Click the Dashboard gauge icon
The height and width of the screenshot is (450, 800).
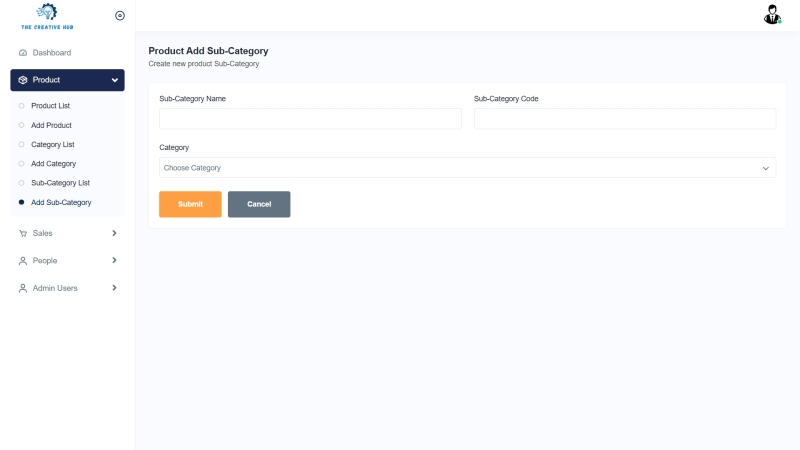[x=23, y=53]
